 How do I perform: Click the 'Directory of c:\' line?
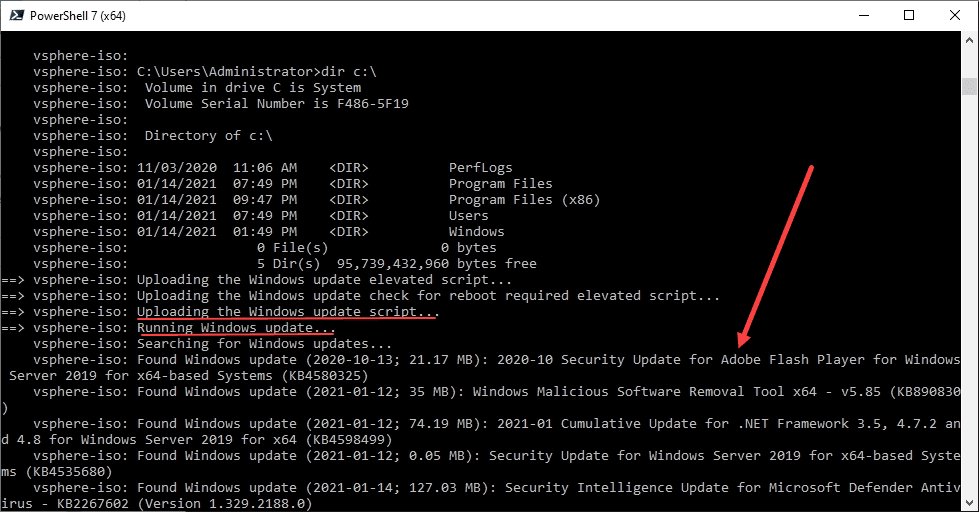point(209,135)
